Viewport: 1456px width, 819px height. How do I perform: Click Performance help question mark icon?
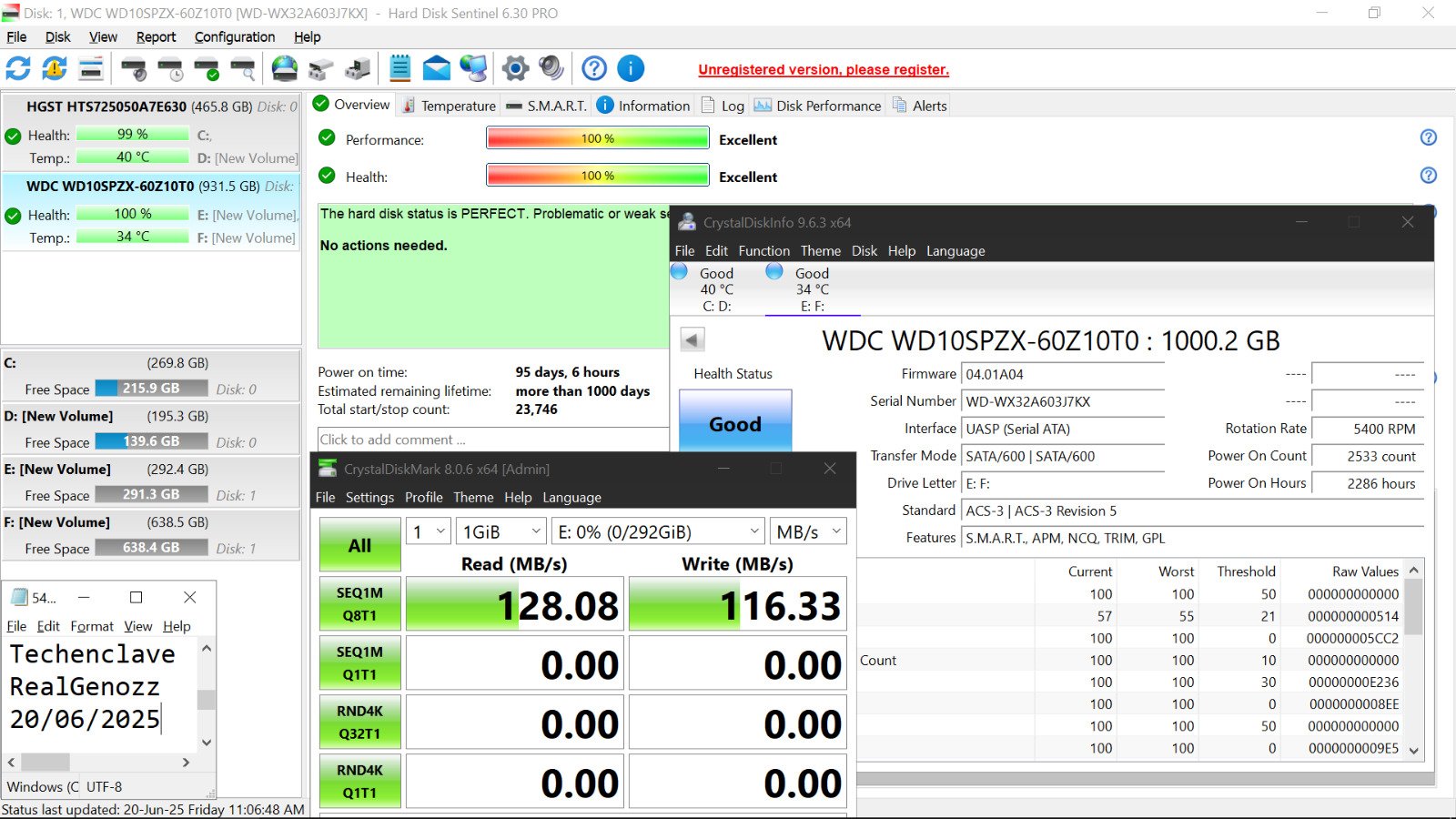[x=1428, y=137]
